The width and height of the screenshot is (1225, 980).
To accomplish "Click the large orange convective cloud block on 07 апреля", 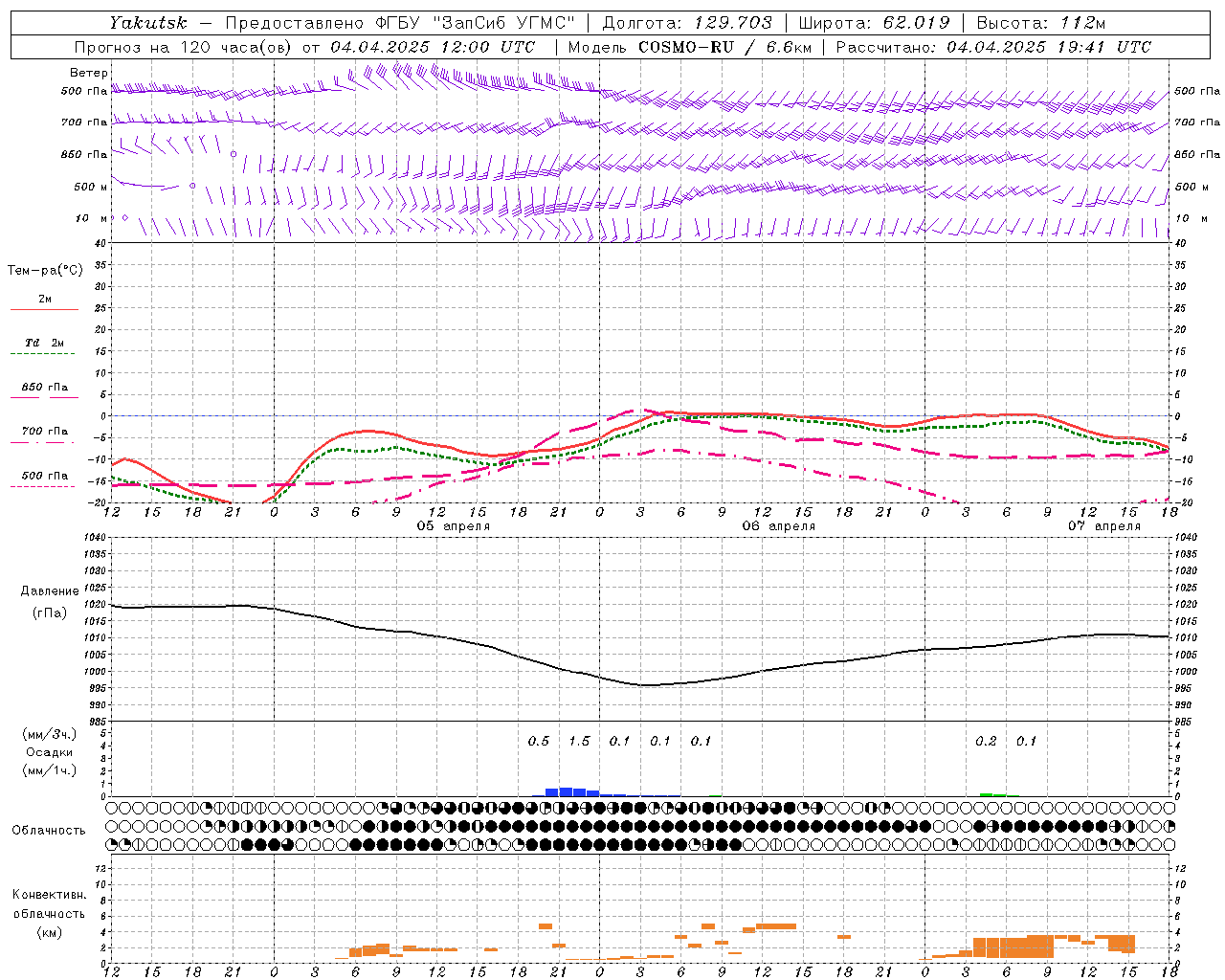I will [x=1013, y=947].
